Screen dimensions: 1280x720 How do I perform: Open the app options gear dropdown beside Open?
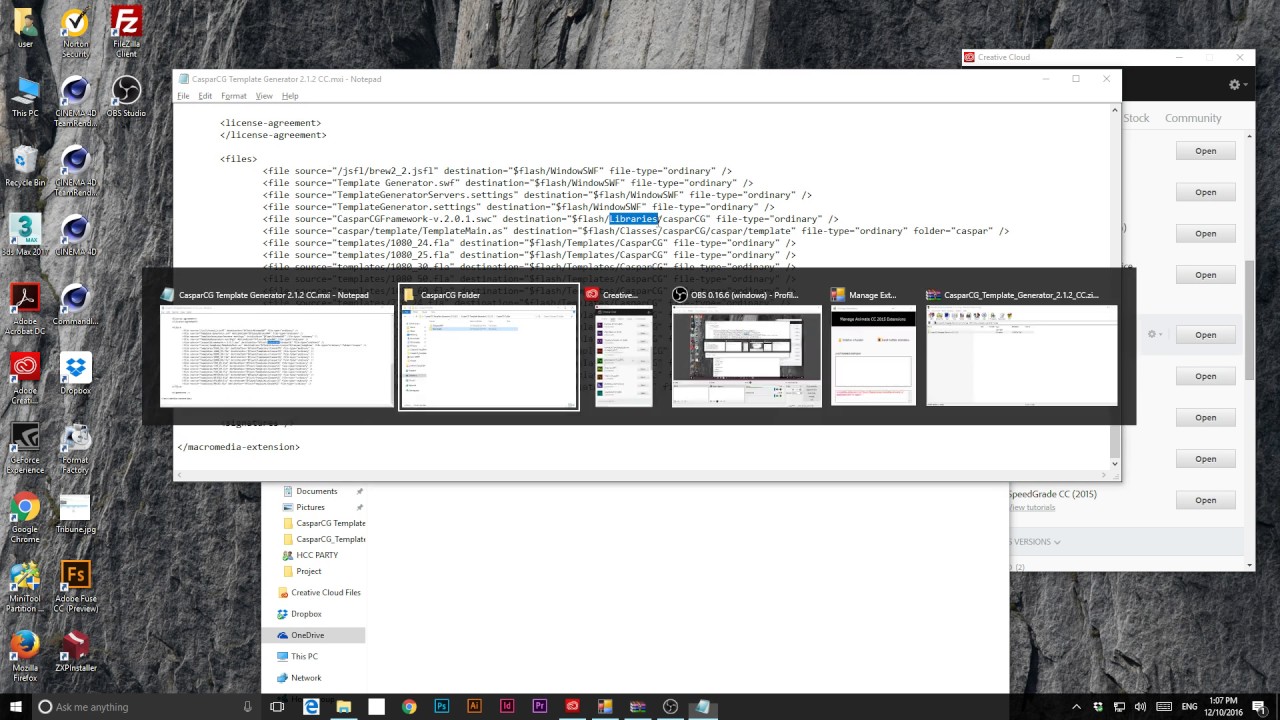coord(1155,334)
